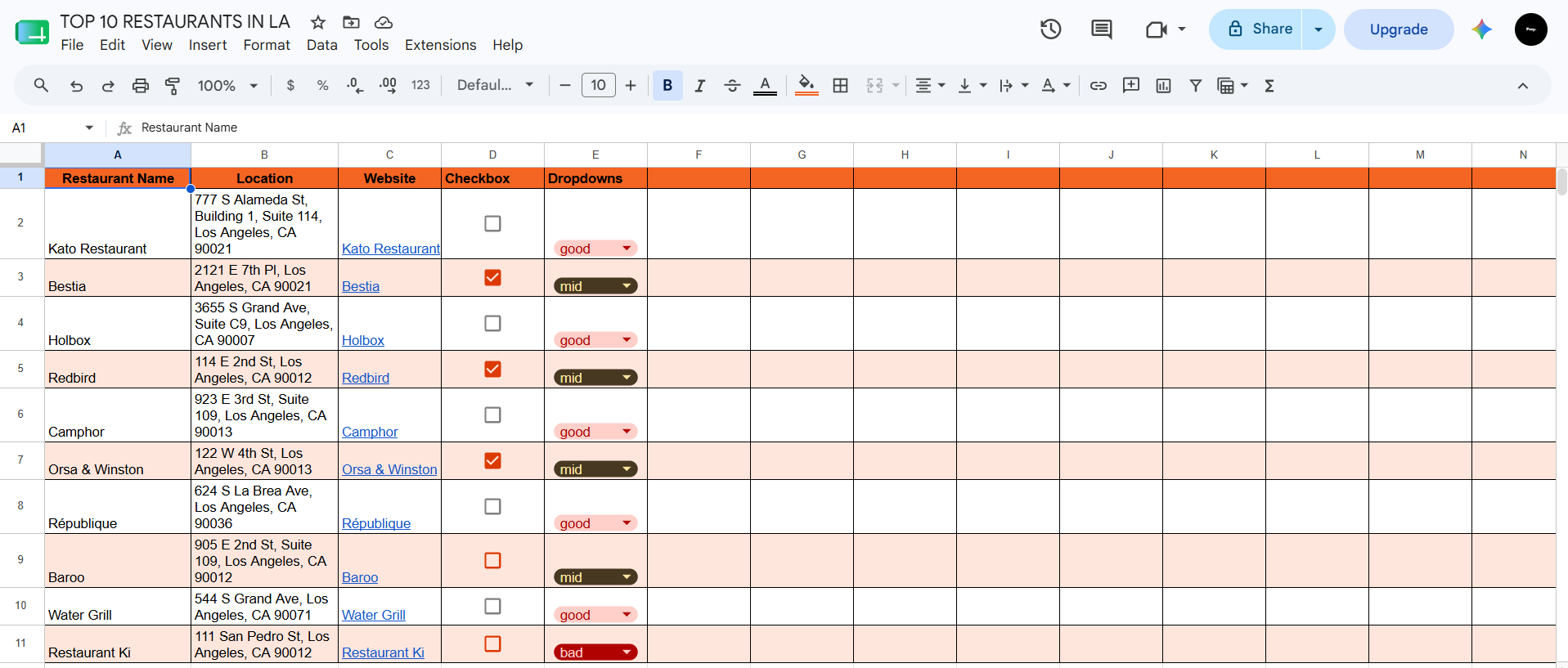Open version history clock icon
The width and height of the screenshot is (1568, 668).
click(x=1051, y=29)
